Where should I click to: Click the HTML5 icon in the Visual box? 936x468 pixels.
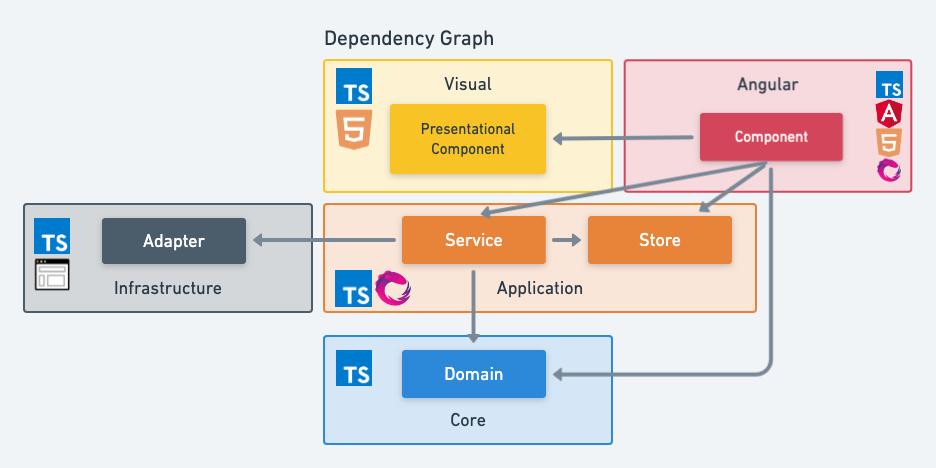[355, 130]
